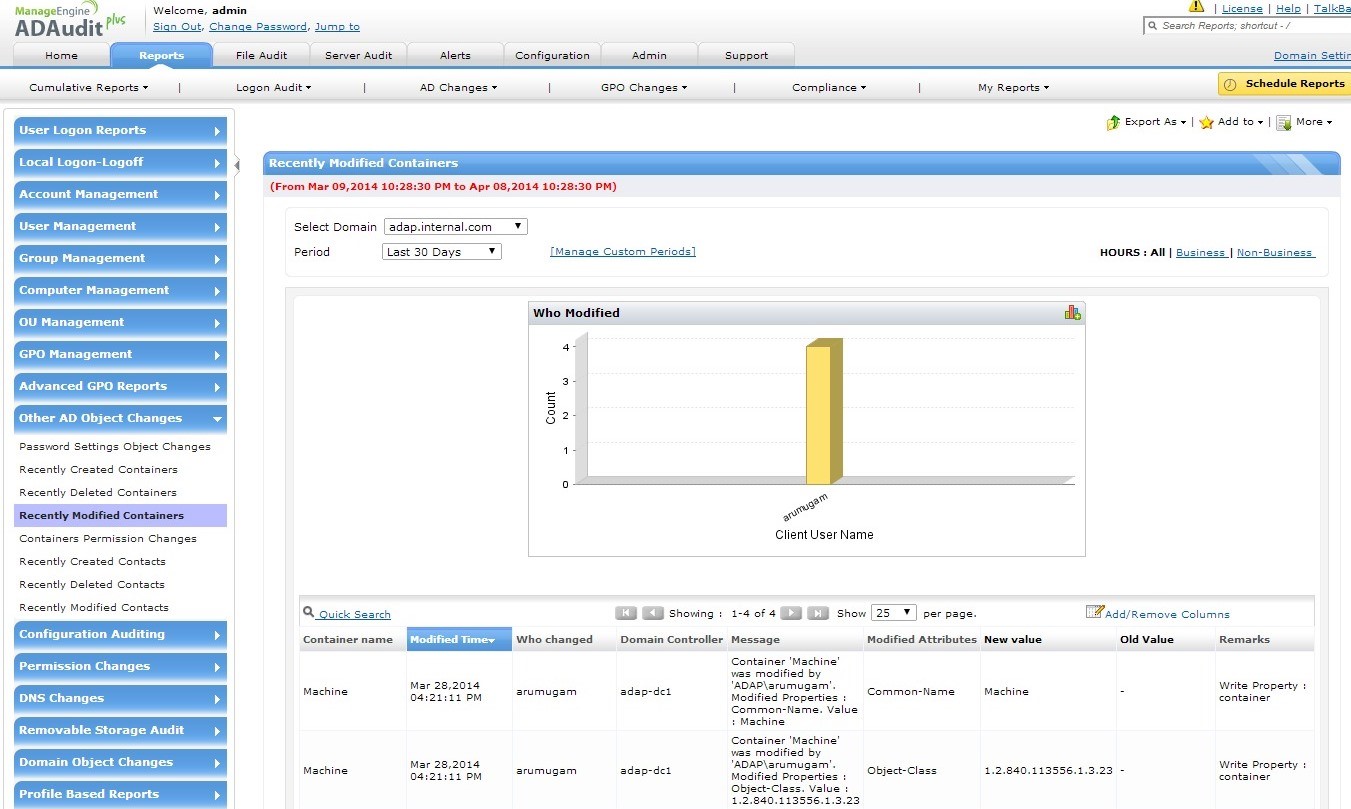Click the Search Reports input field
Image resolution: width=1351 pixels, height=809 pixels.
tap(1250, 26)
